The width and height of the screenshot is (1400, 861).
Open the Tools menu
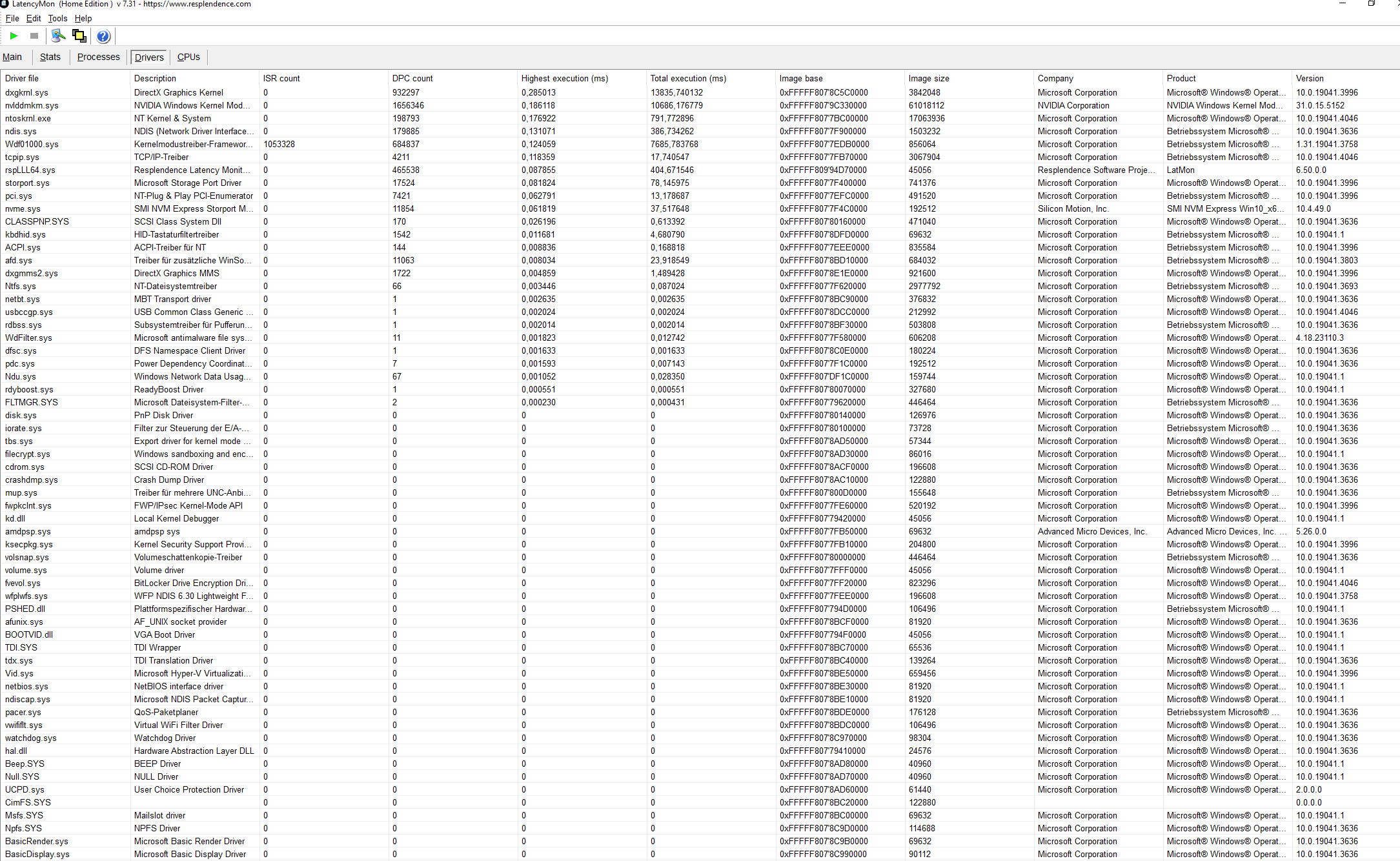pyautogui.click(x=57, y=18)
